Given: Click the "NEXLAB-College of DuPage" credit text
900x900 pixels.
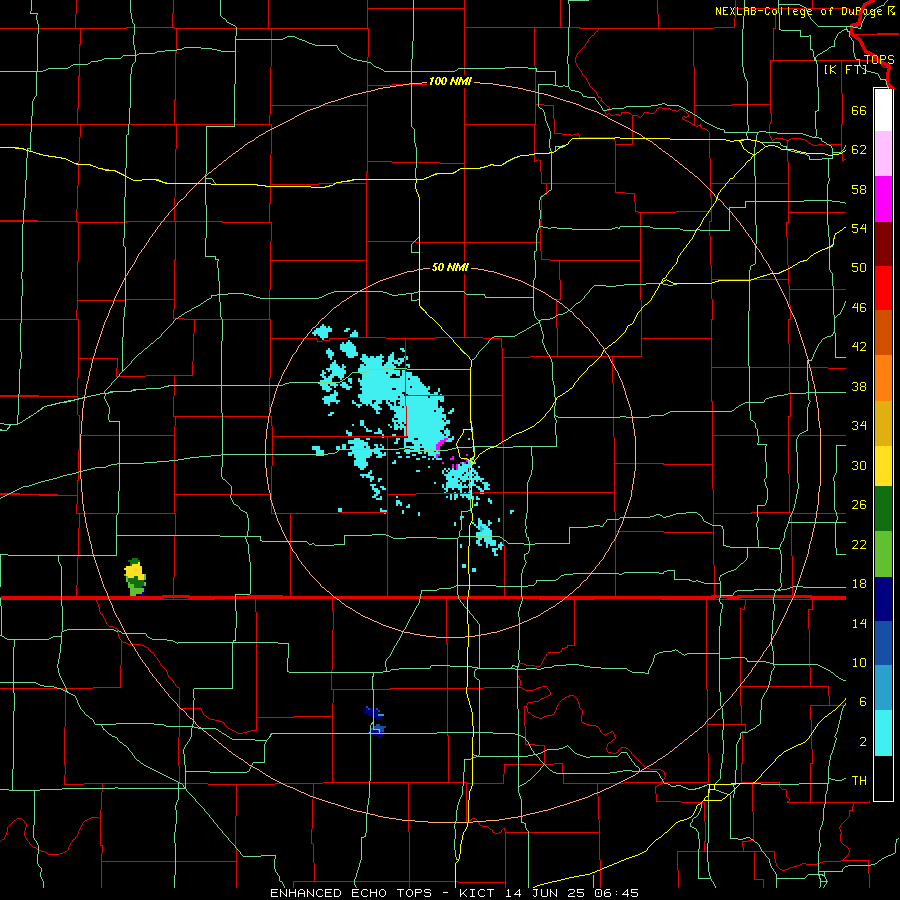Looking at the screenshot, I should click(x=798, y=11).
